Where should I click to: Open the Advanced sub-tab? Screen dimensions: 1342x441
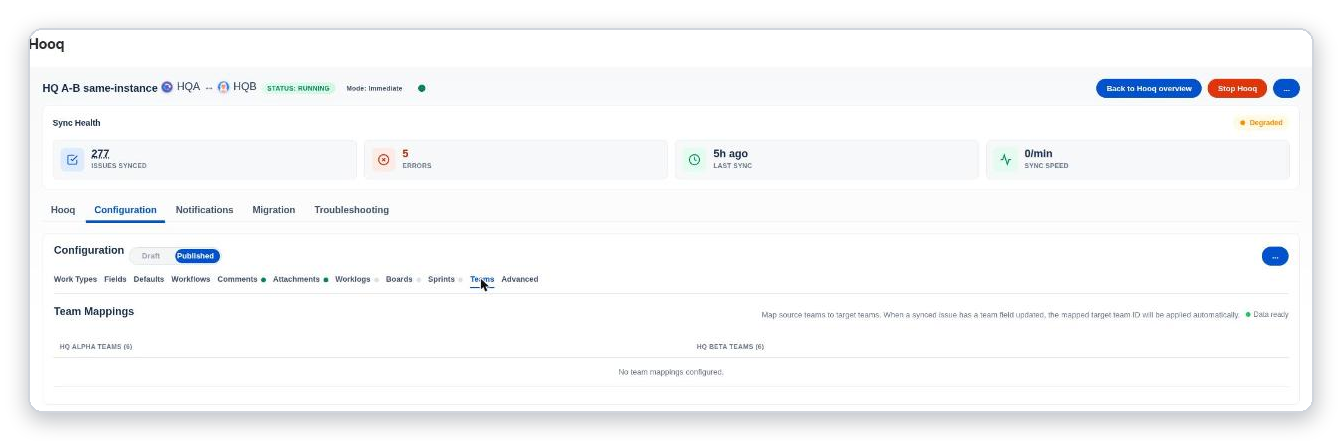click(x=520, y=279)
